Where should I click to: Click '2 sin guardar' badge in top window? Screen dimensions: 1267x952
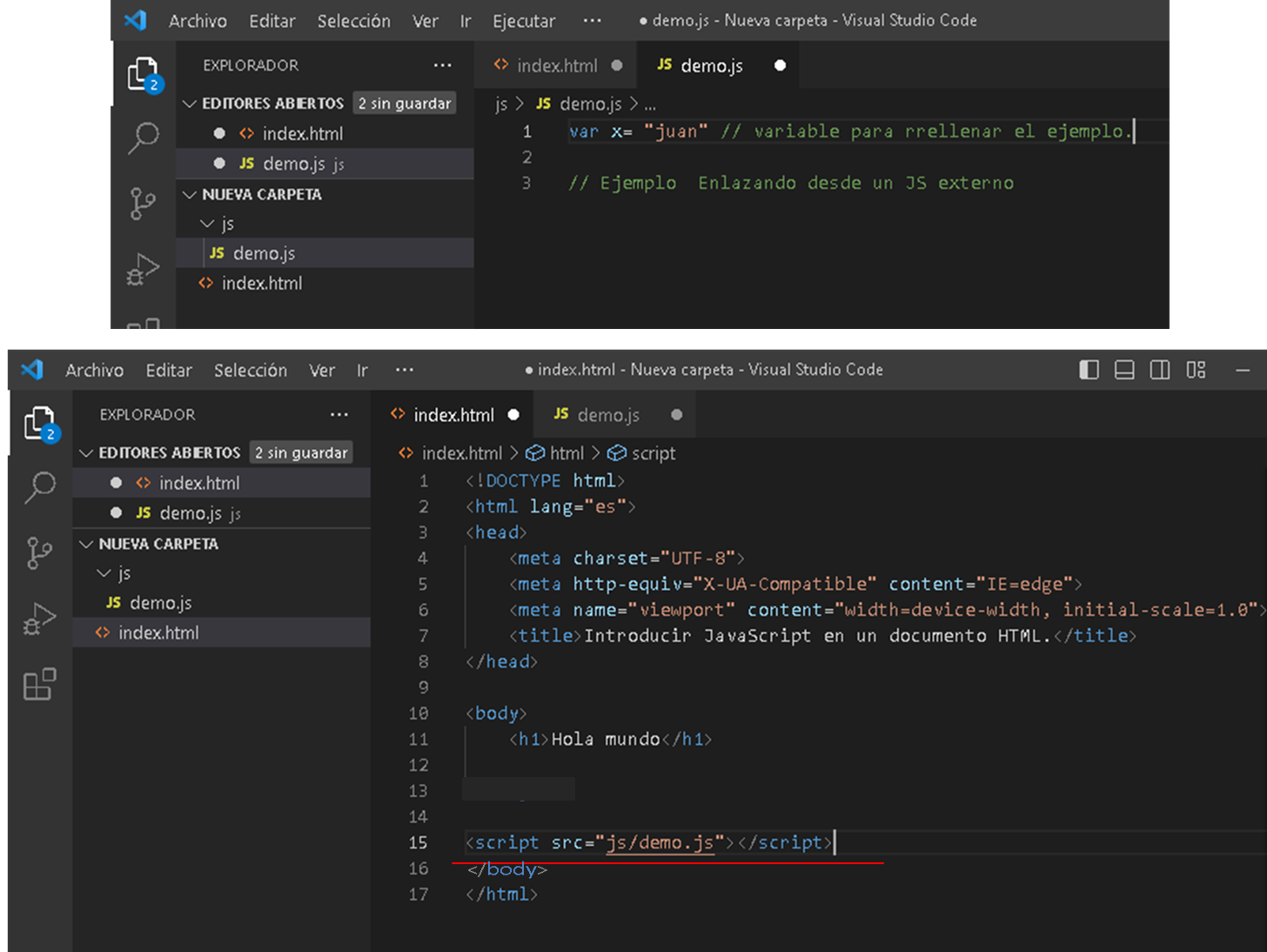(x=405, y=104)
